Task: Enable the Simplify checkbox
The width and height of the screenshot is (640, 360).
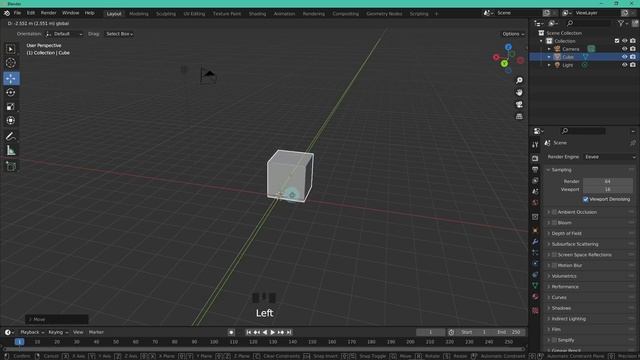Action: [x=554, y=340]
